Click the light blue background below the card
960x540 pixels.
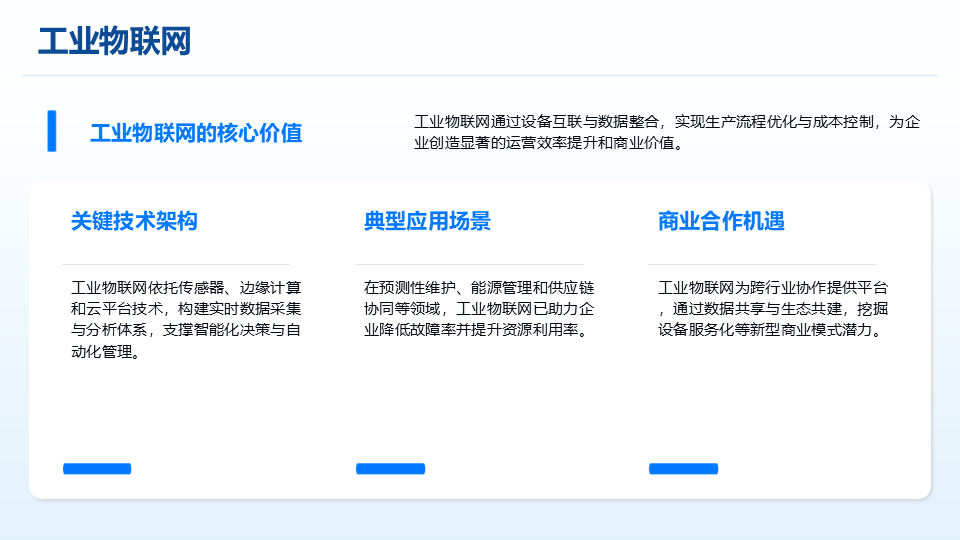pos(480,520)
